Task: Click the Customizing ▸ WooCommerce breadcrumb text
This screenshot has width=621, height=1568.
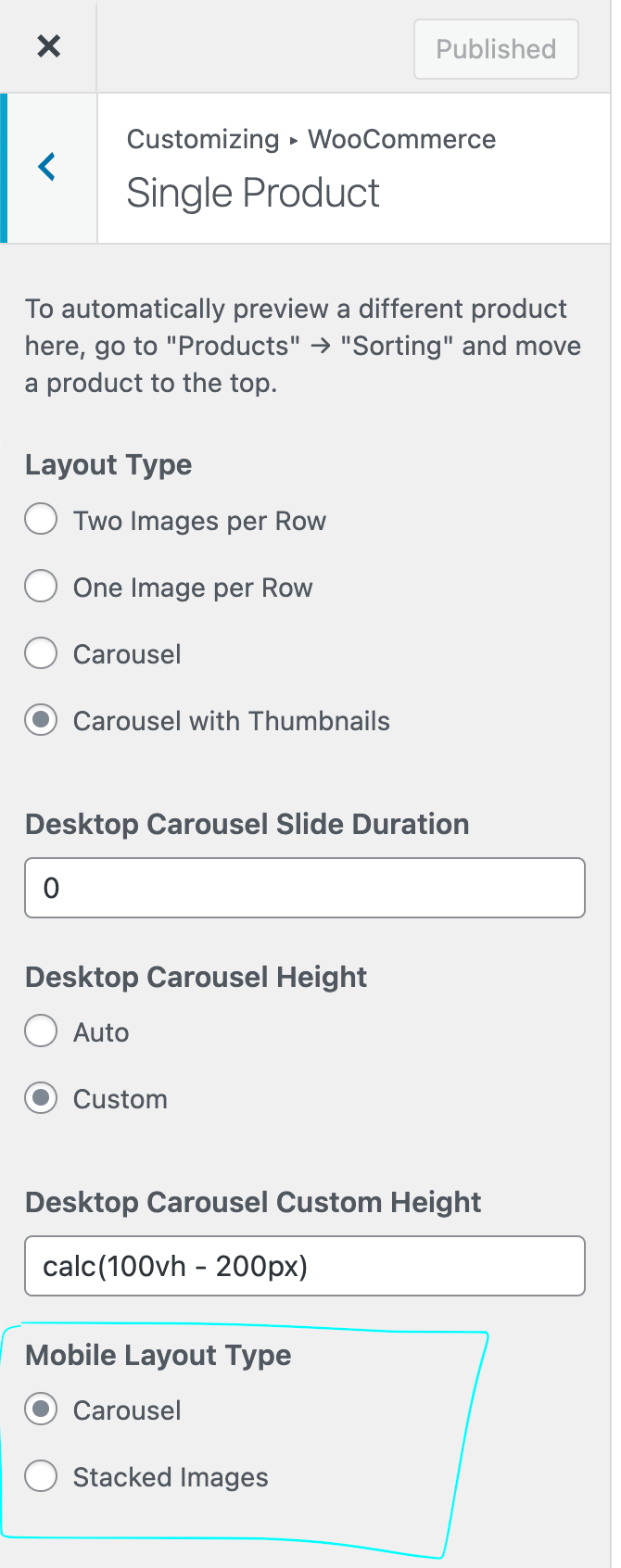Action: coord(310,140)
